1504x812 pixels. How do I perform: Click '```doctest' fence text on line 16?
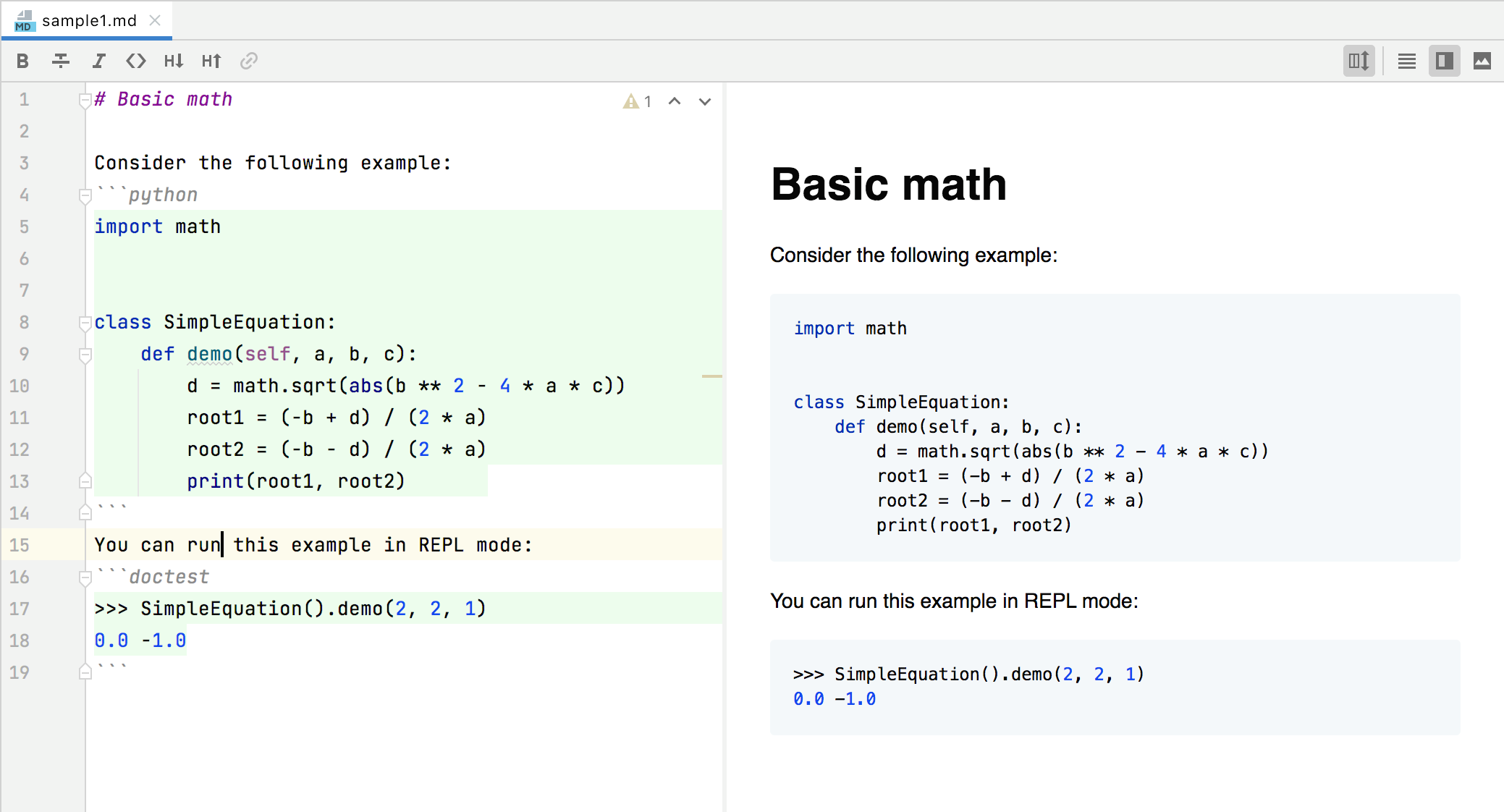[152, 577]
